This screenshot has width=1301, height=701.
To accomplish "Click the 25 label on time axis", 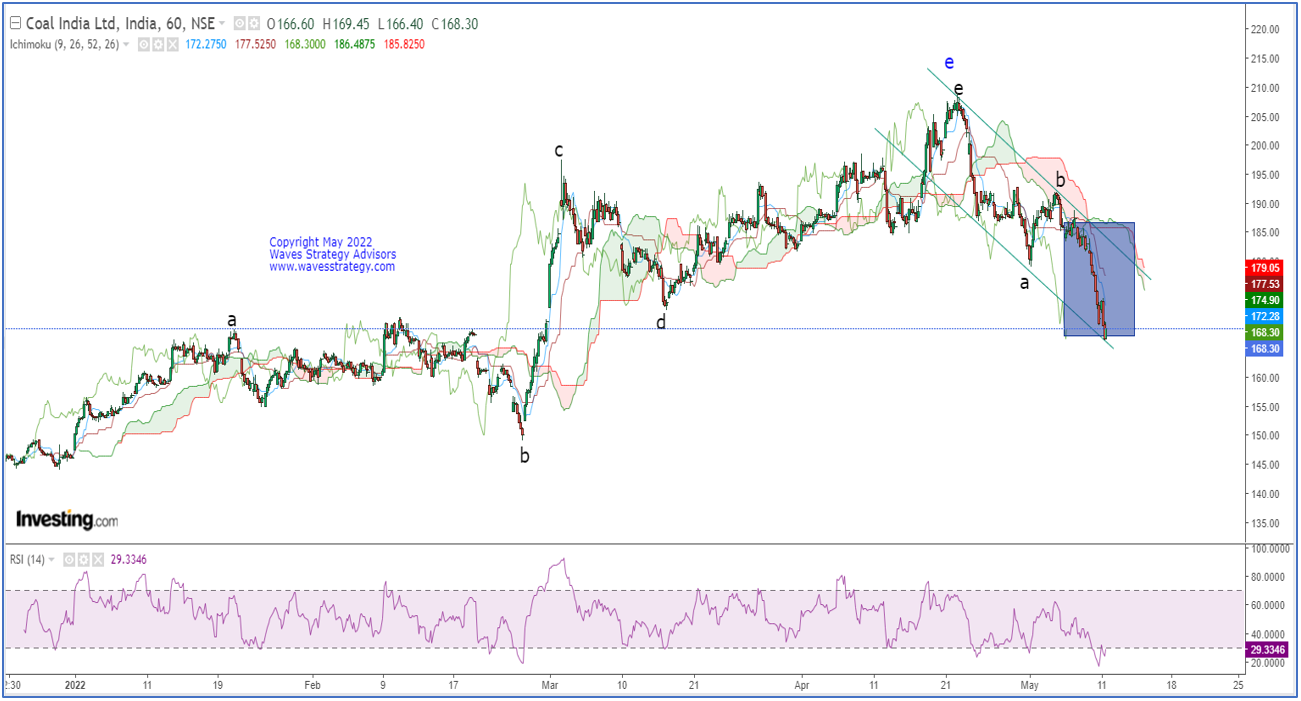I will 1238,686.
